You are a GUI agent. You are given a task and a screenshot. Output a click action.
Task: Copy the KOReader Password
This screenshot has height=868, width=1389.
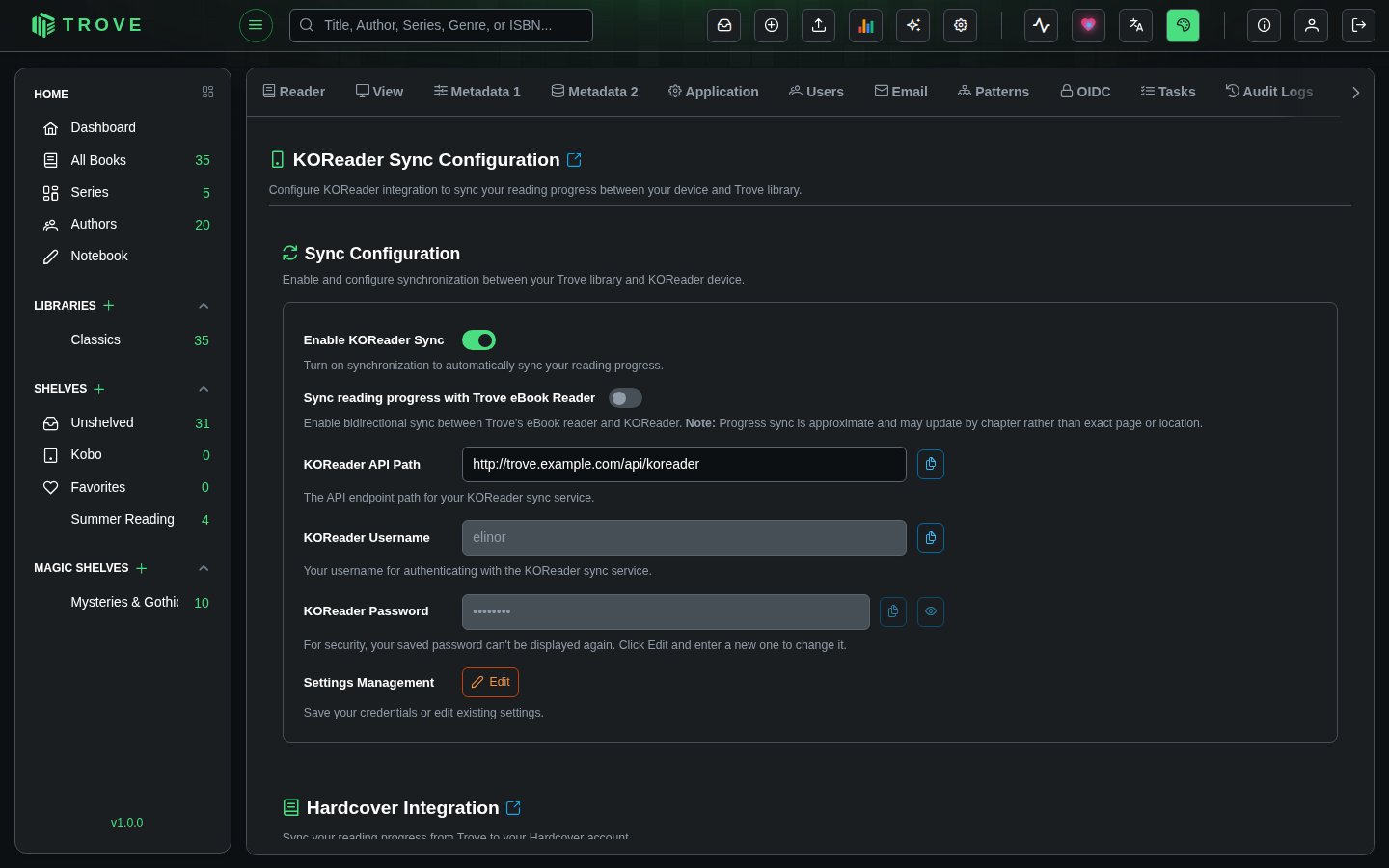tap(893, 611)
